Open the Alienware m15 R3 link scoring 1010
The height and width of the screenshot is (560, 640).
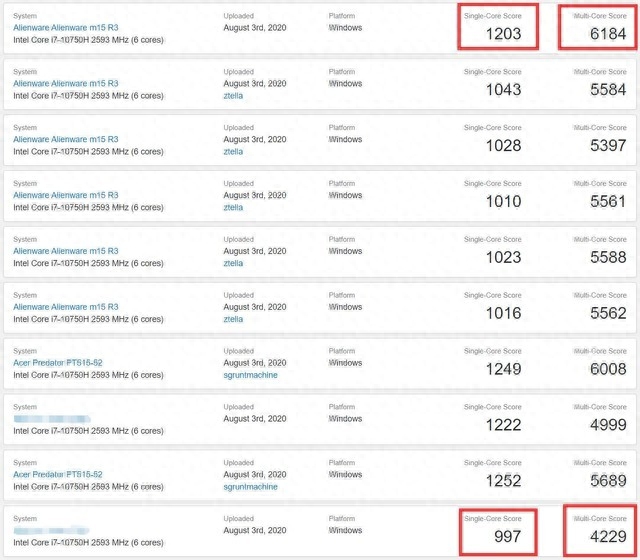(65, 196)
